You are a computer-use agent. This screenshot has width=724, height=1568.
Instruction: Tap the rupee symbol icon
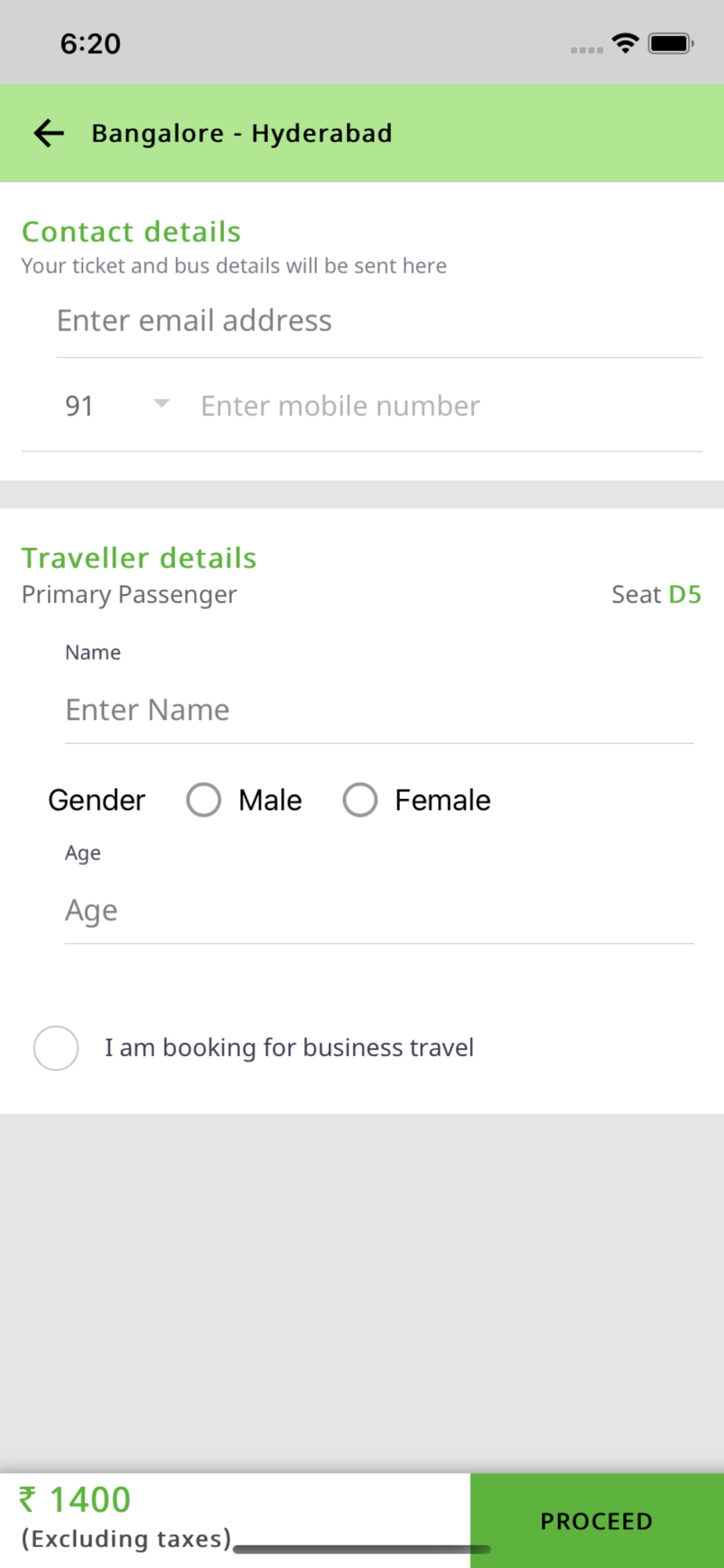tap(27, 1499)
